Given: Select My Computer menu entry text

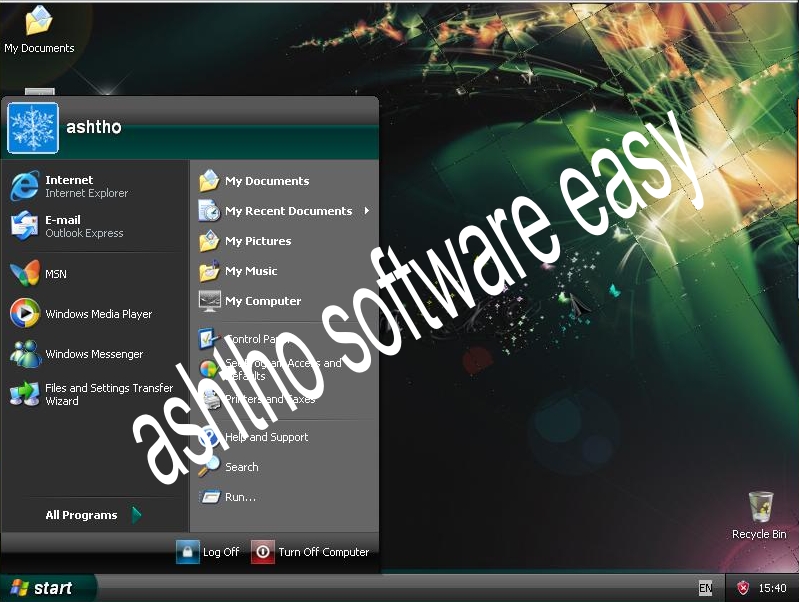Looking at the screenshot, I should click(x=263, y=301).
